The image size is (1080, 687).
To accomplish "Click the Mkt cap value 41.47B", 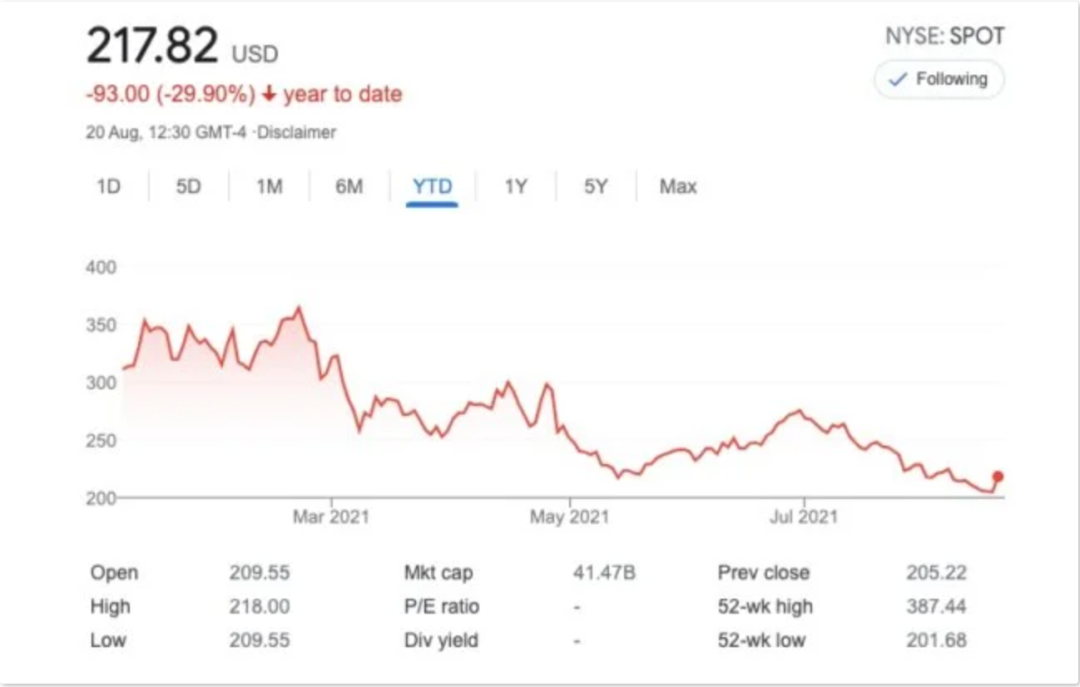I will pyautogui.click(x=603, y=573).
